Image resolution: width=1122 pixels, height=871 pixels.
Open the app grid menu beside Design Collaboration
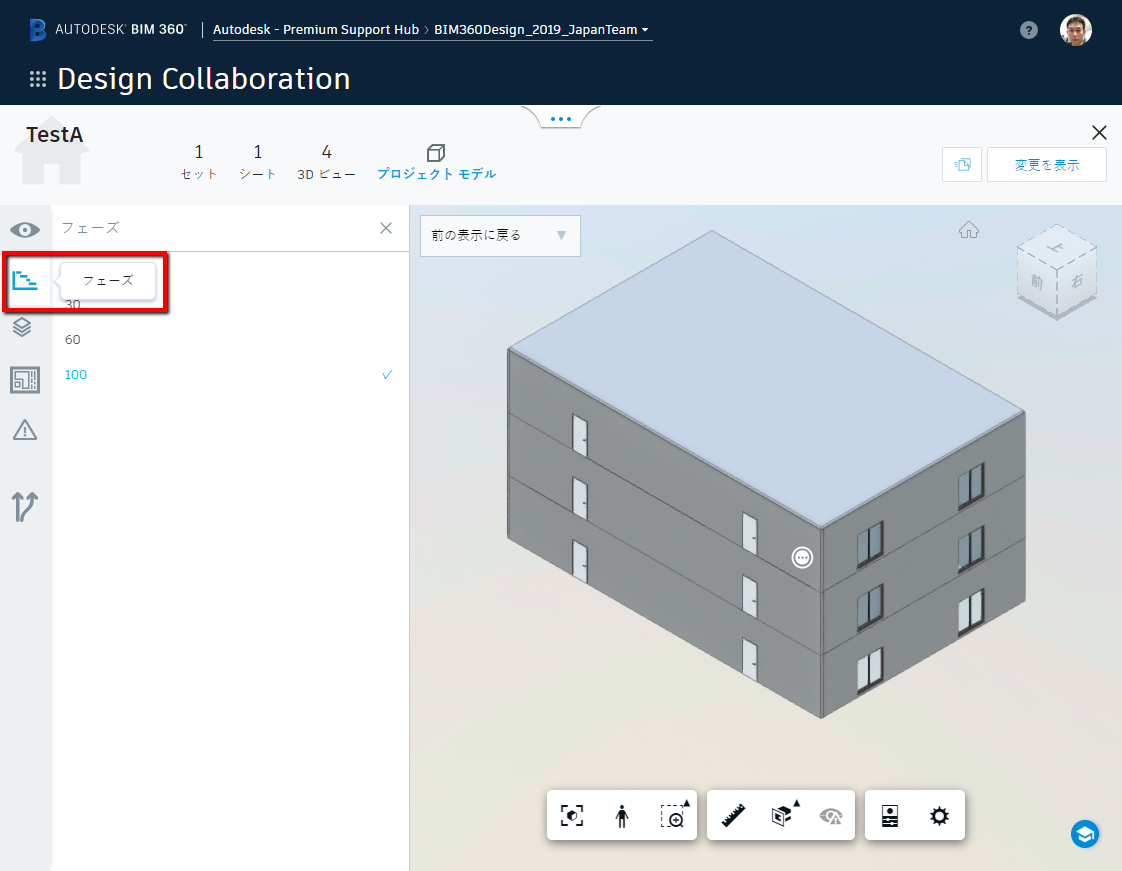tap(36, 78)
